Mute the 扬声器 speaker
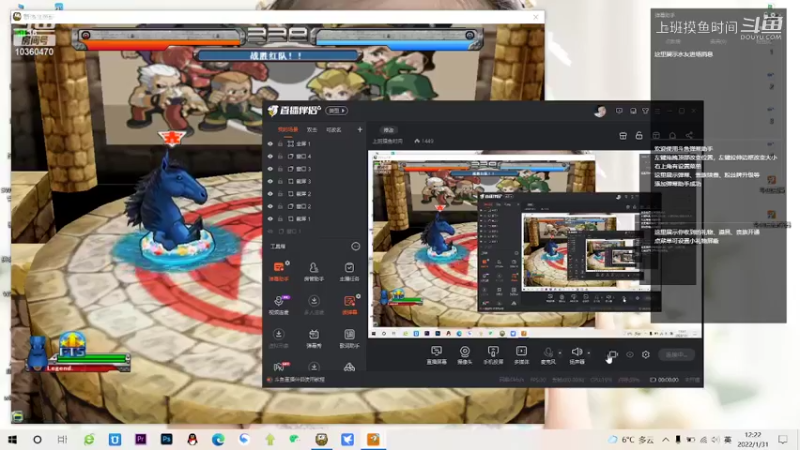Viewport: 800px width, 450px height. pyautogui.click(x=577, y=355)
